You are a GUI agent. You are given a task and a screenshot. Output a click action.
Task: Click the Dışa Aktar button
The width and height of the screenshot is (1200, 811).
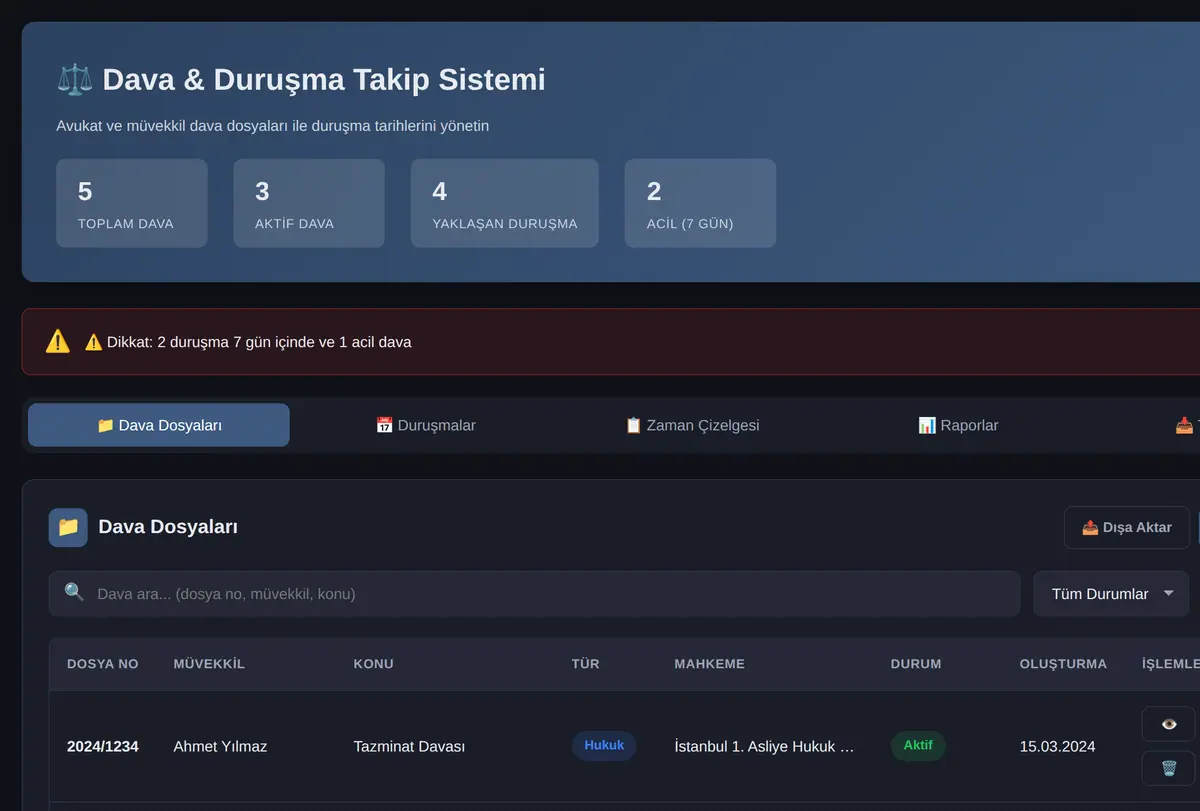1127,527
